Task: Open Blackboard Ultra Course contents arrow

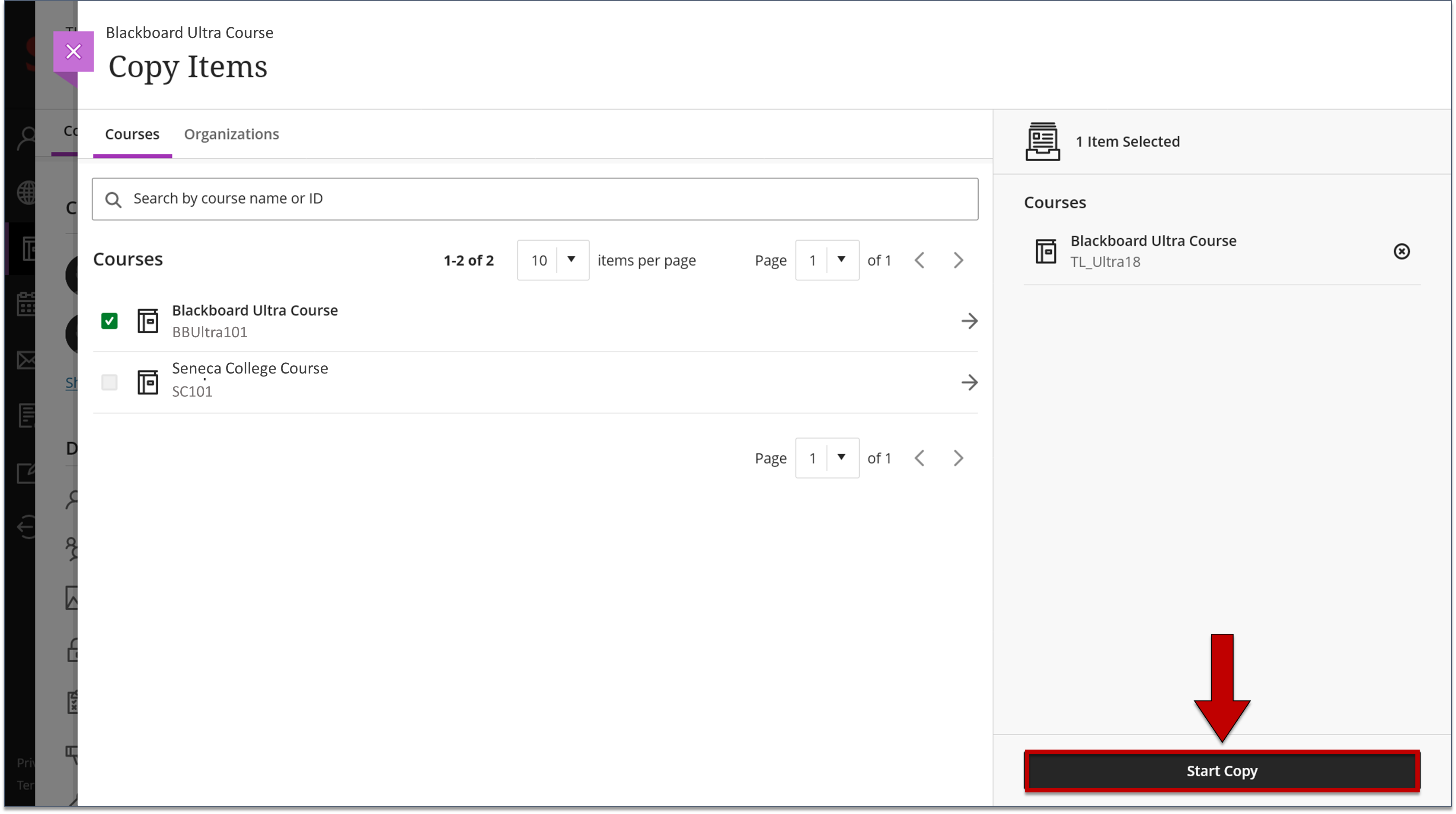Action: tap(969, 321)
